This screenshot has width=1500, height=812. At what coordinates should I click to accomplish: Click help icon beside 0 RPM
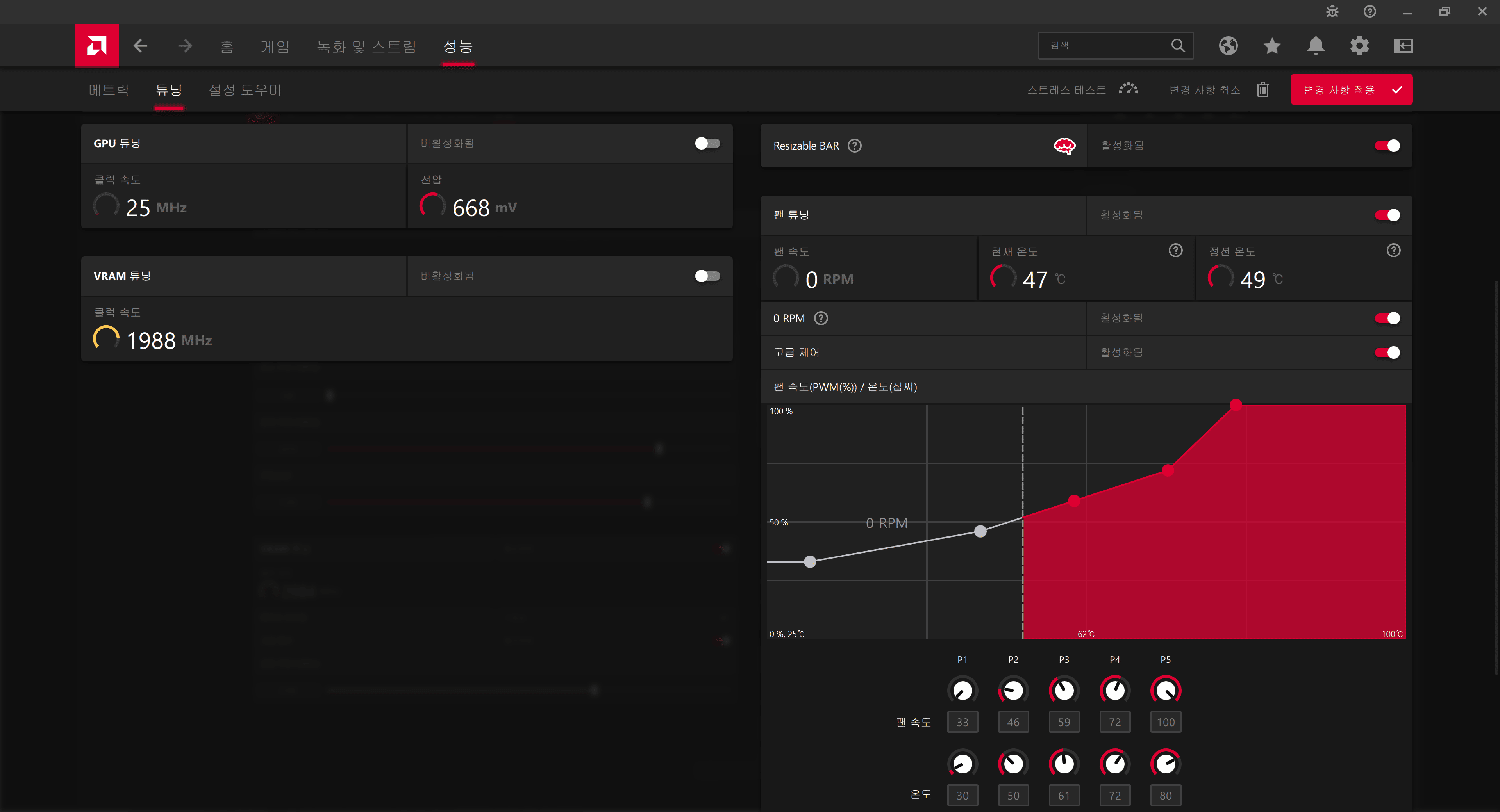[820, 319]
